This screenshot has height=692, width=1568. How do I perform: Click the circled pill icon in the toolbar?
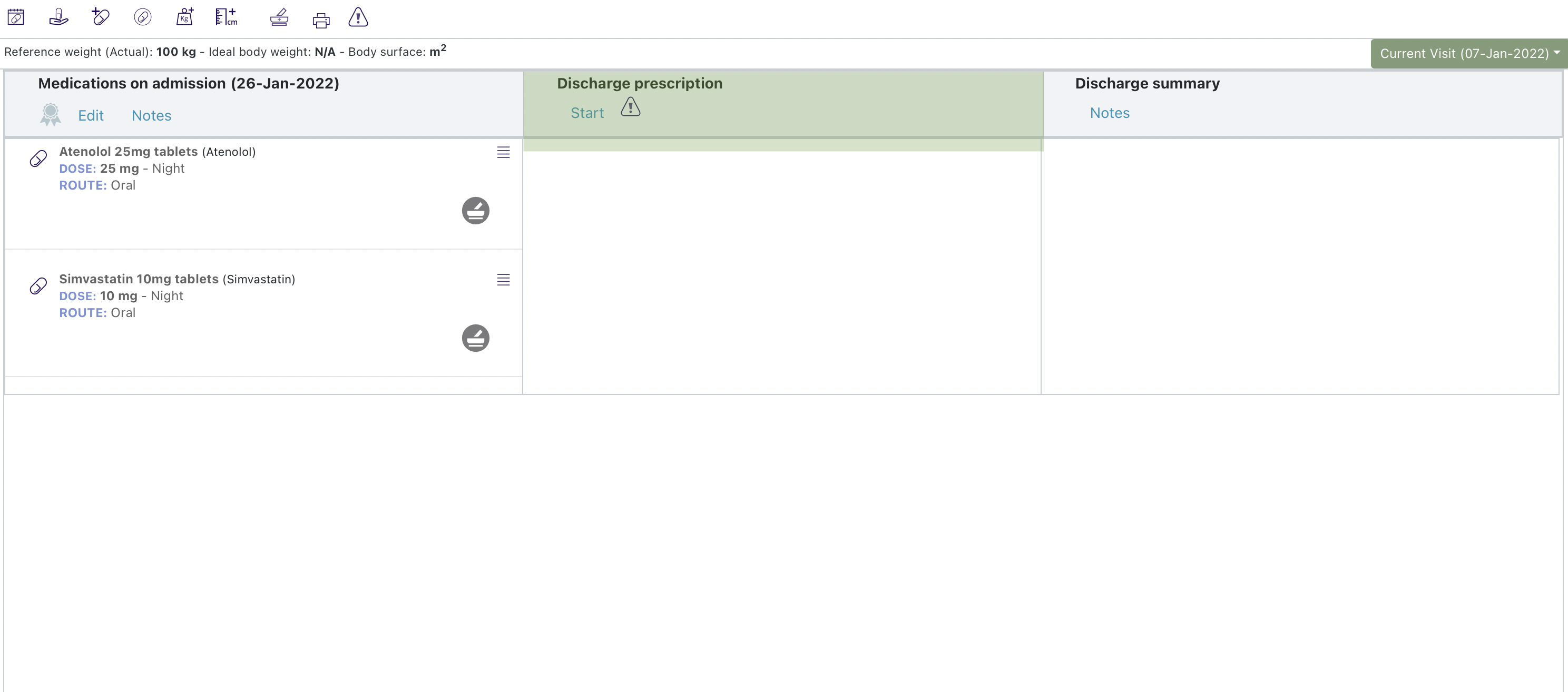pyautogui.click(x=142, y=17)
